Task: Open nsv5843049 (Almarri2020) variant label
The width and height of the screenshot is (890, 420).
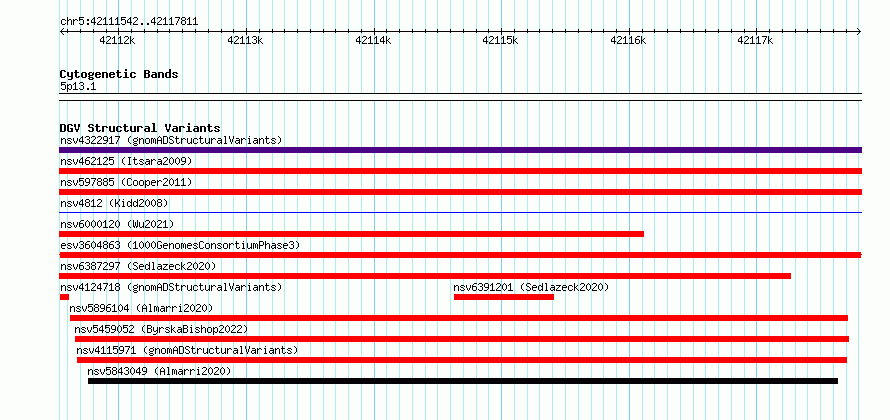Action: (159, 371)
